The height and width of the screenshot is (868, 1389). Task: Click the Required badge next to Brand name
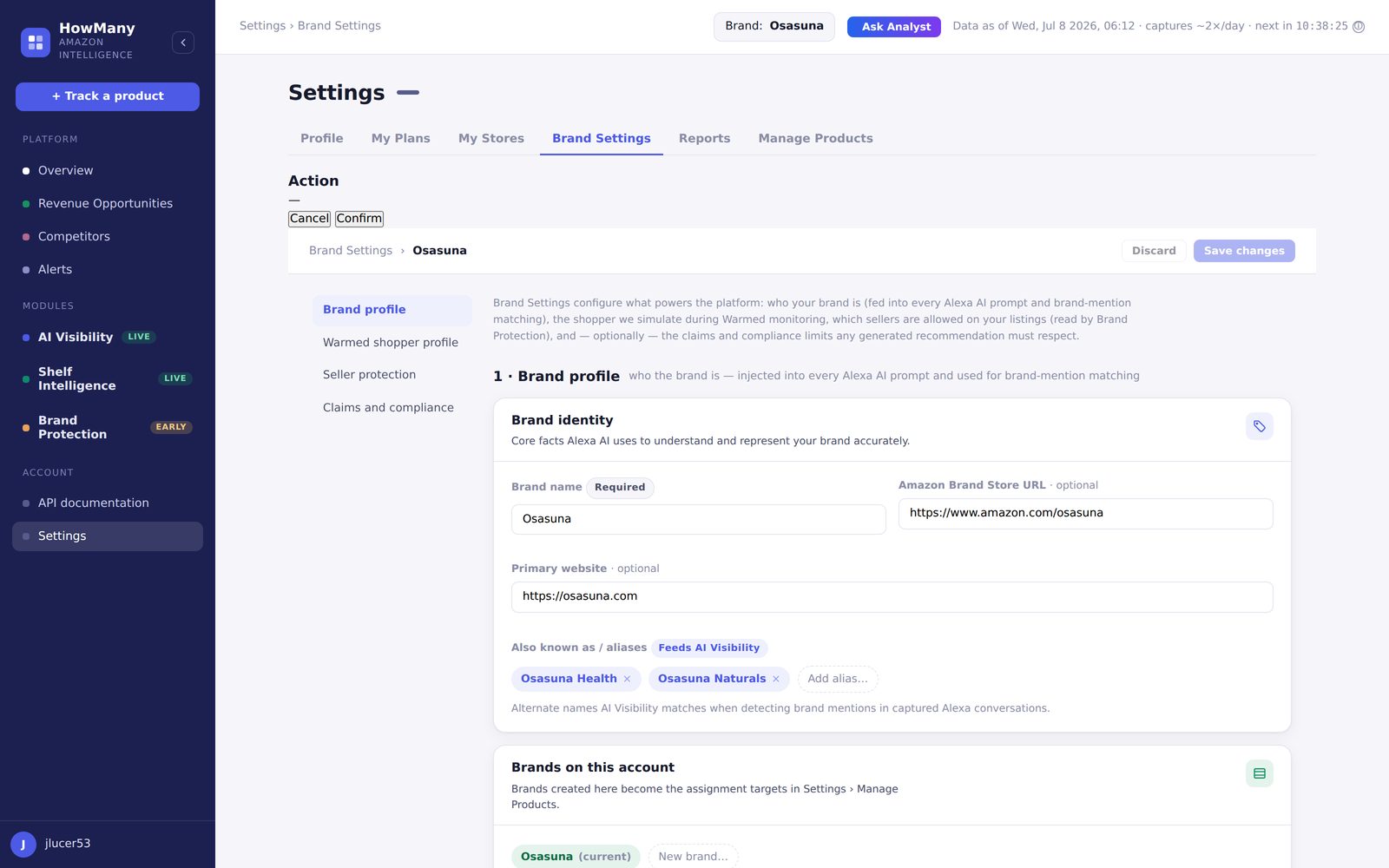click(620, 488)
